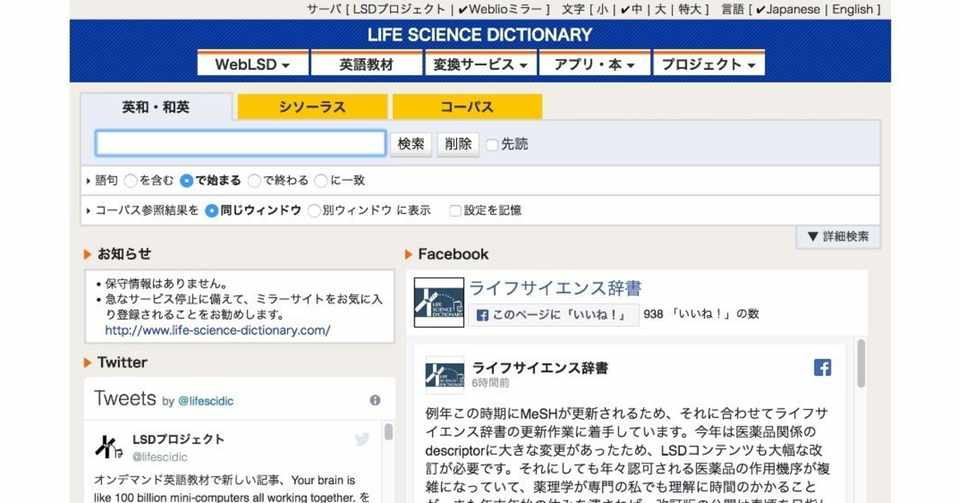This screenshot has height=503, width=960.
Task: Click the Twitter section heading
Action: point(122,362)
